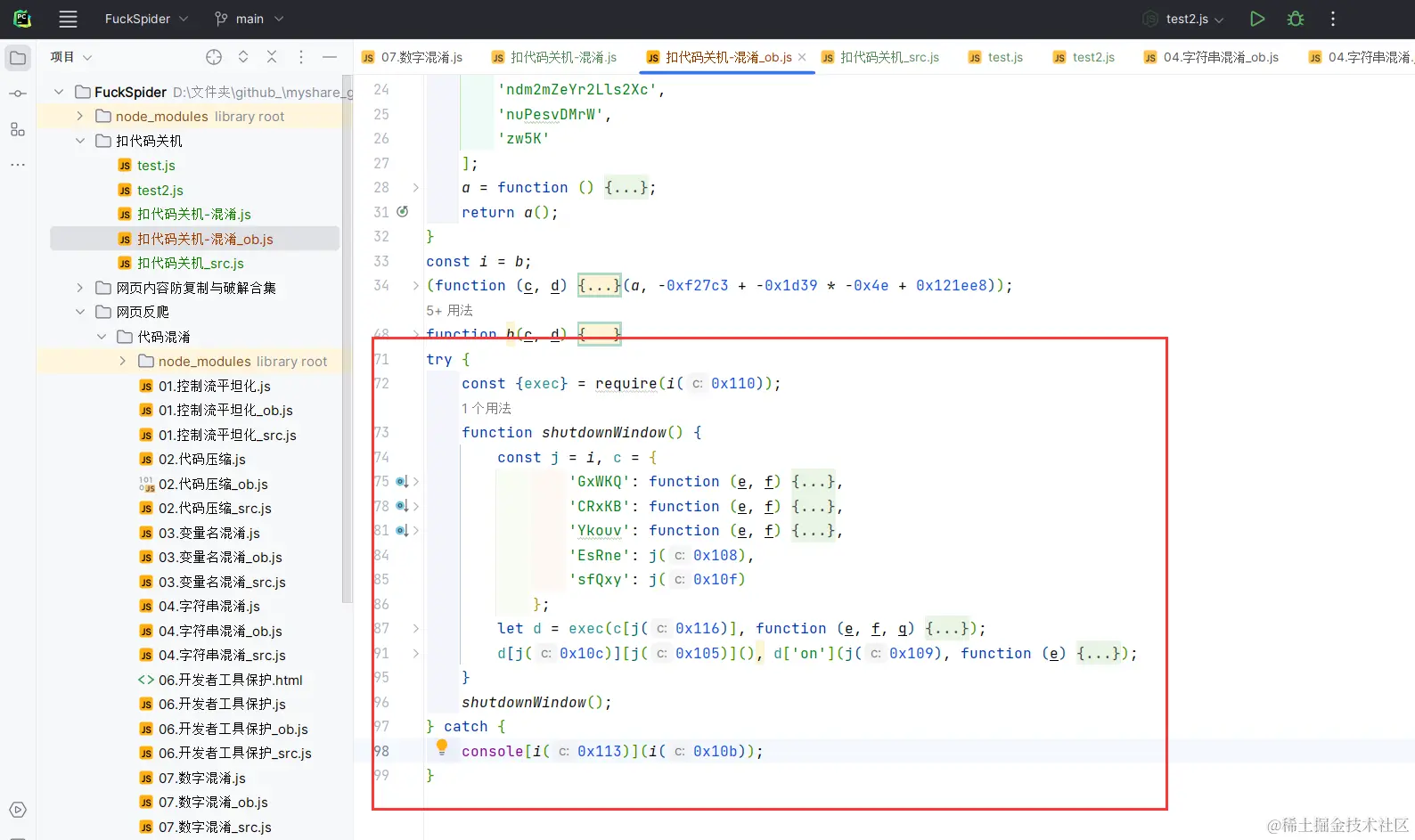Image resolution: width=1415 pixels, height=840 pixels.
Task: Open test.js in the project tree
Action: point(156,166)
